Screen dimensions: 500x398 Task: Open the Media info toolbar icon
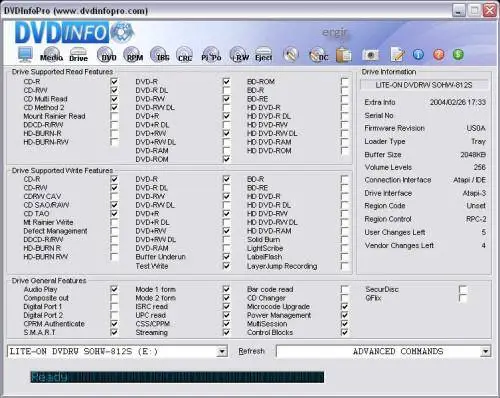pyautogui.click(x=51, y=54)
